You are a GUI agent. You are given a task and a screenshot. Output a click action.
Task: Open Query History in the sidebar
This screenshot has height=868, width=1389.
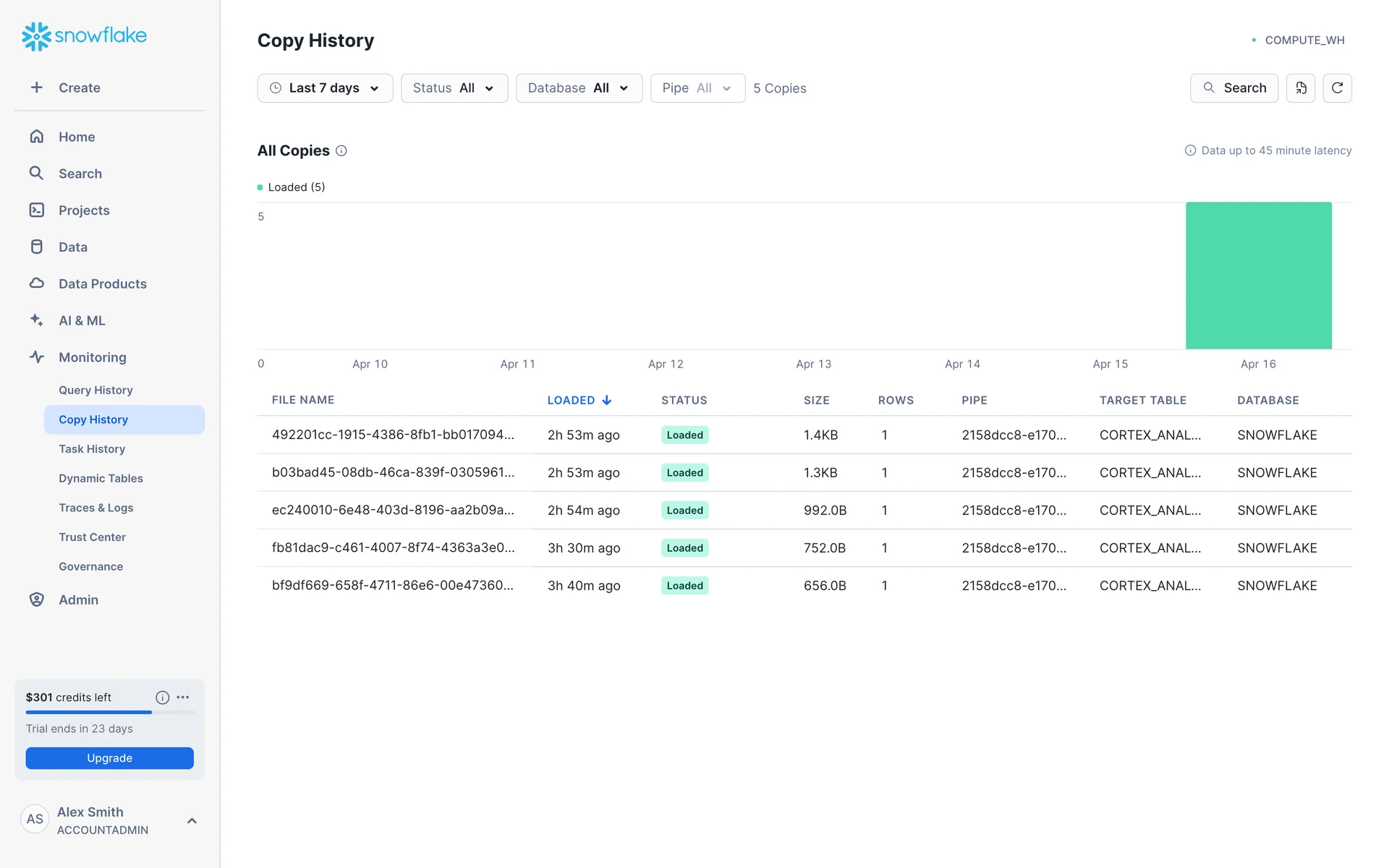pos(95,390)
